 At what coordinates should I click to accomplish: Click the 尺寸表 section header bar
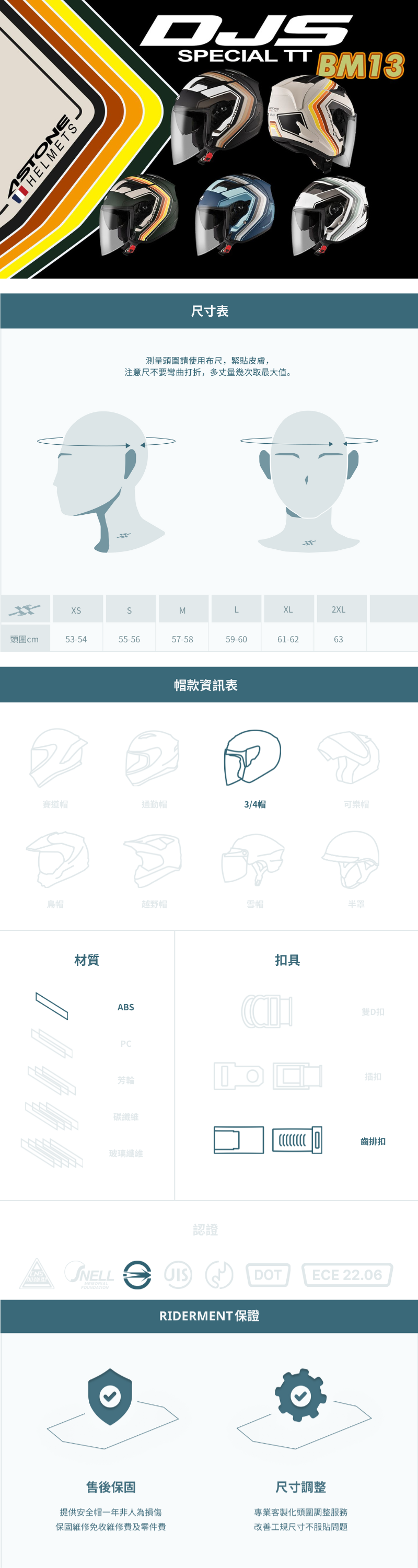point(208,311)
